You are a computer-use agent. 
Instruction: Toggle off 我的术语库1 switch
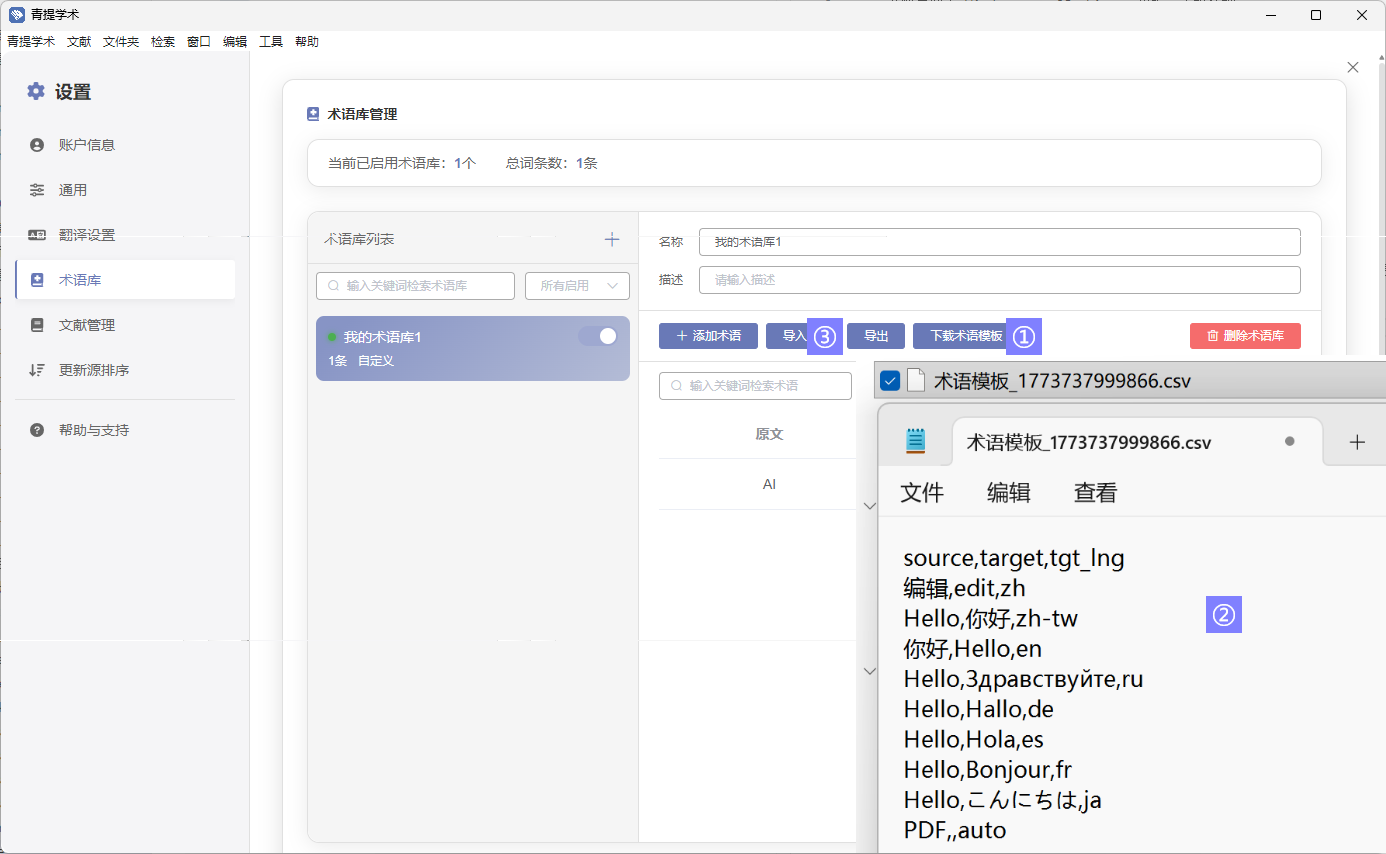coord(598,337)
